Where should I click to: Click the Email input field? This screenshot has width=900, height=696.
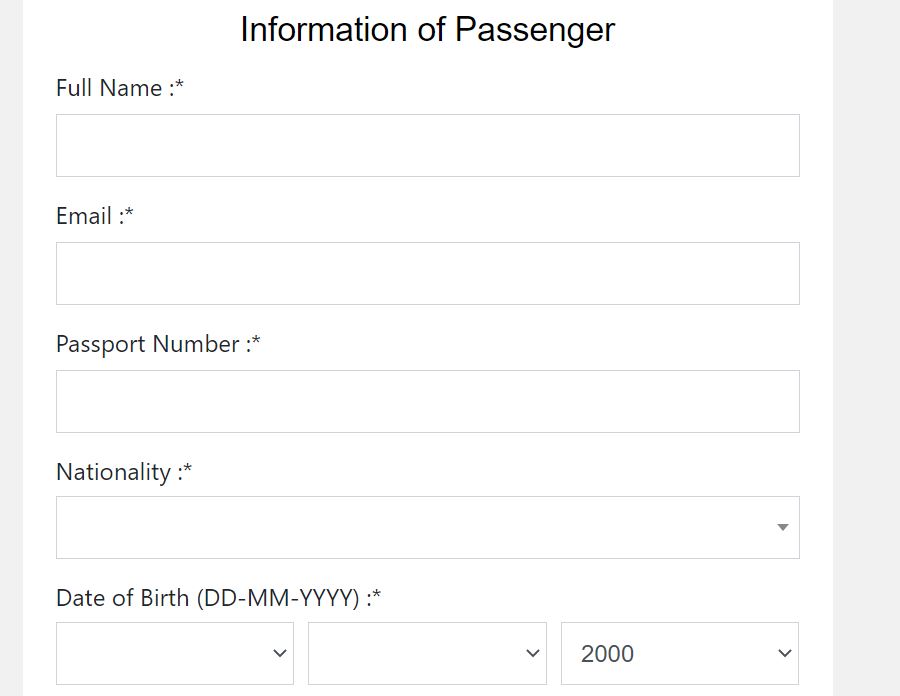pos(428,272)
